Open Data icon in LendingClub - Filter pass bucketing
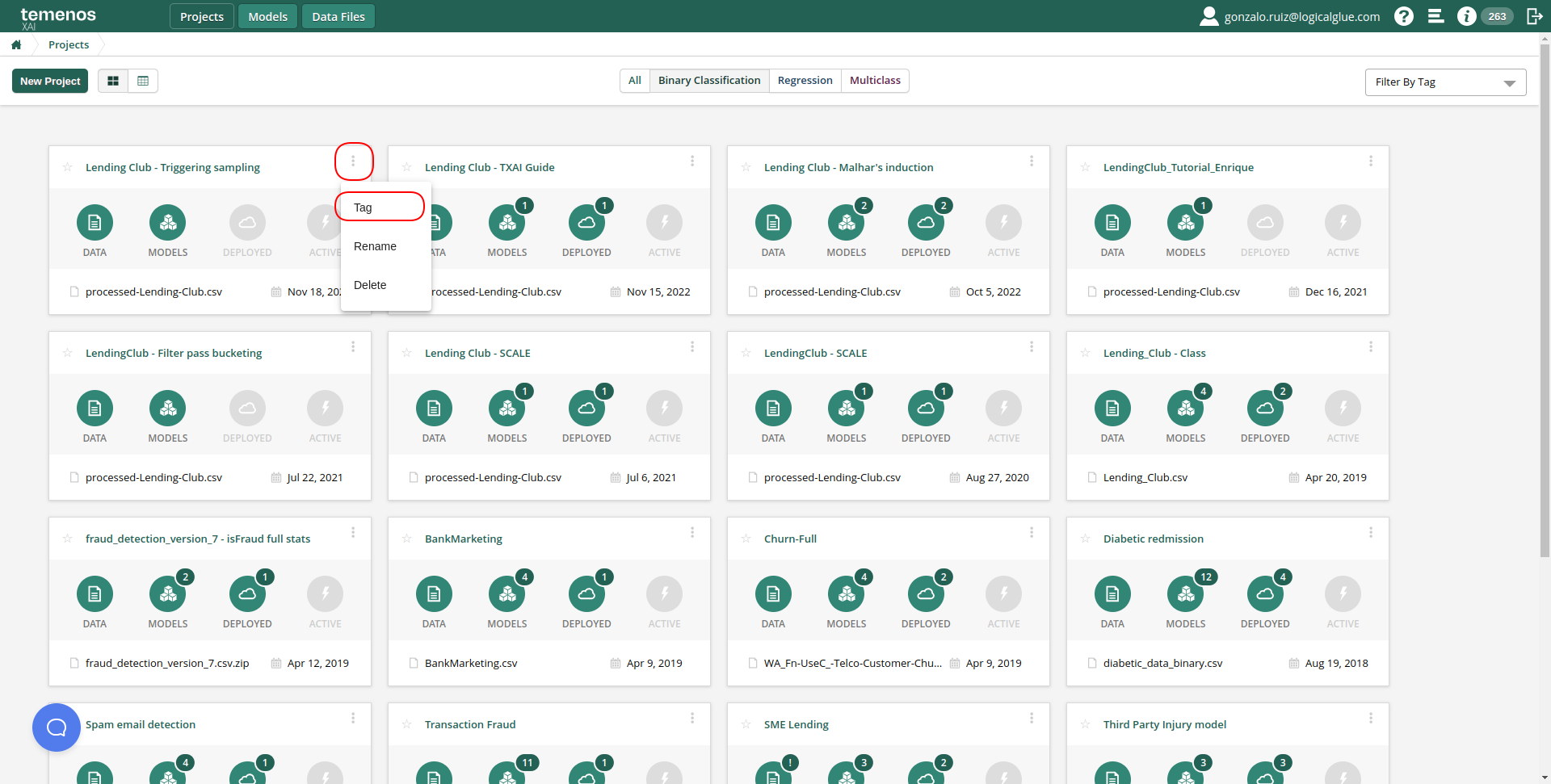Image resolution: width=1551 pixels, height=784 pixels. [x=95, y=409]
